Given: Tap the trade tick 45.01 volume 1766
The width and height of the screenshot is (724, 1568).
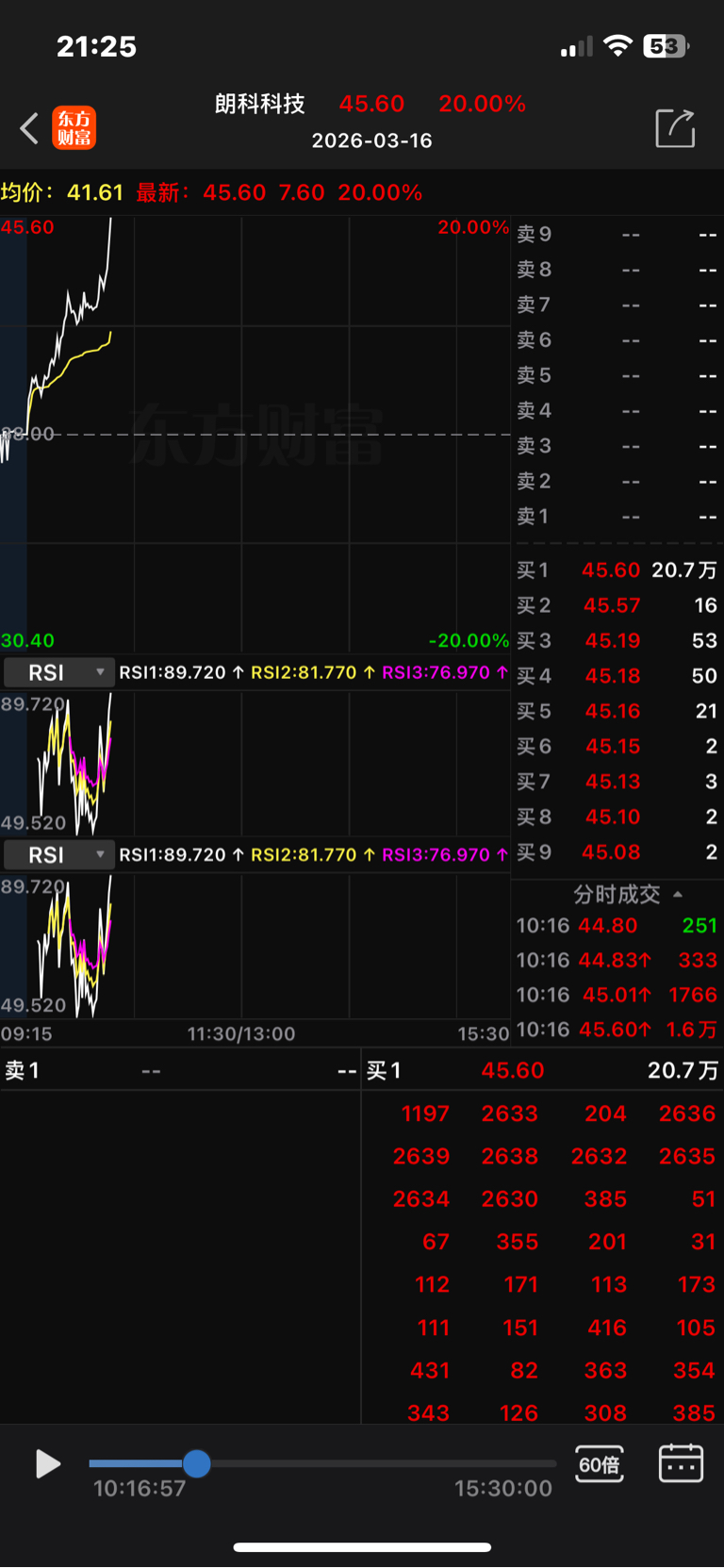Looking at the screenshot, I should [x=617, y=995].
